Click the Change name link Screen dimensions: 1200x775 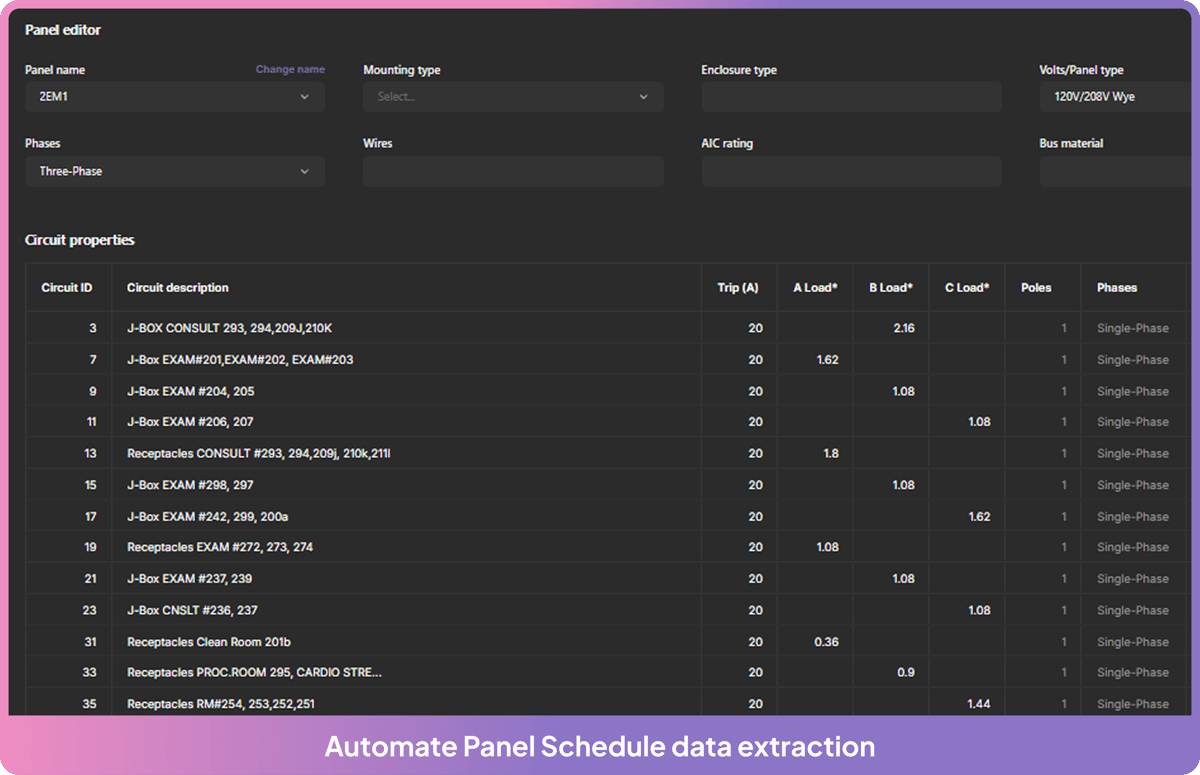pos(290,70)
